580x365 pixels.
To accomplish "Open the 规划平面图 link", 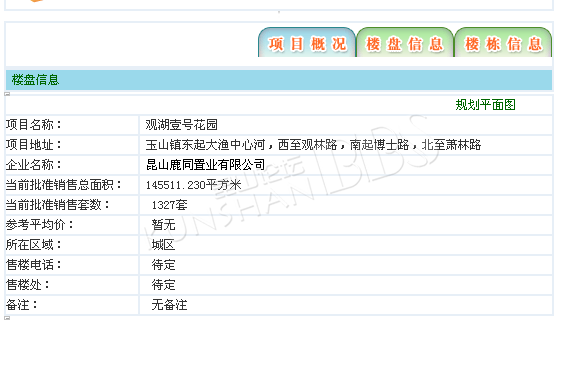I will (x=485, y=105).
